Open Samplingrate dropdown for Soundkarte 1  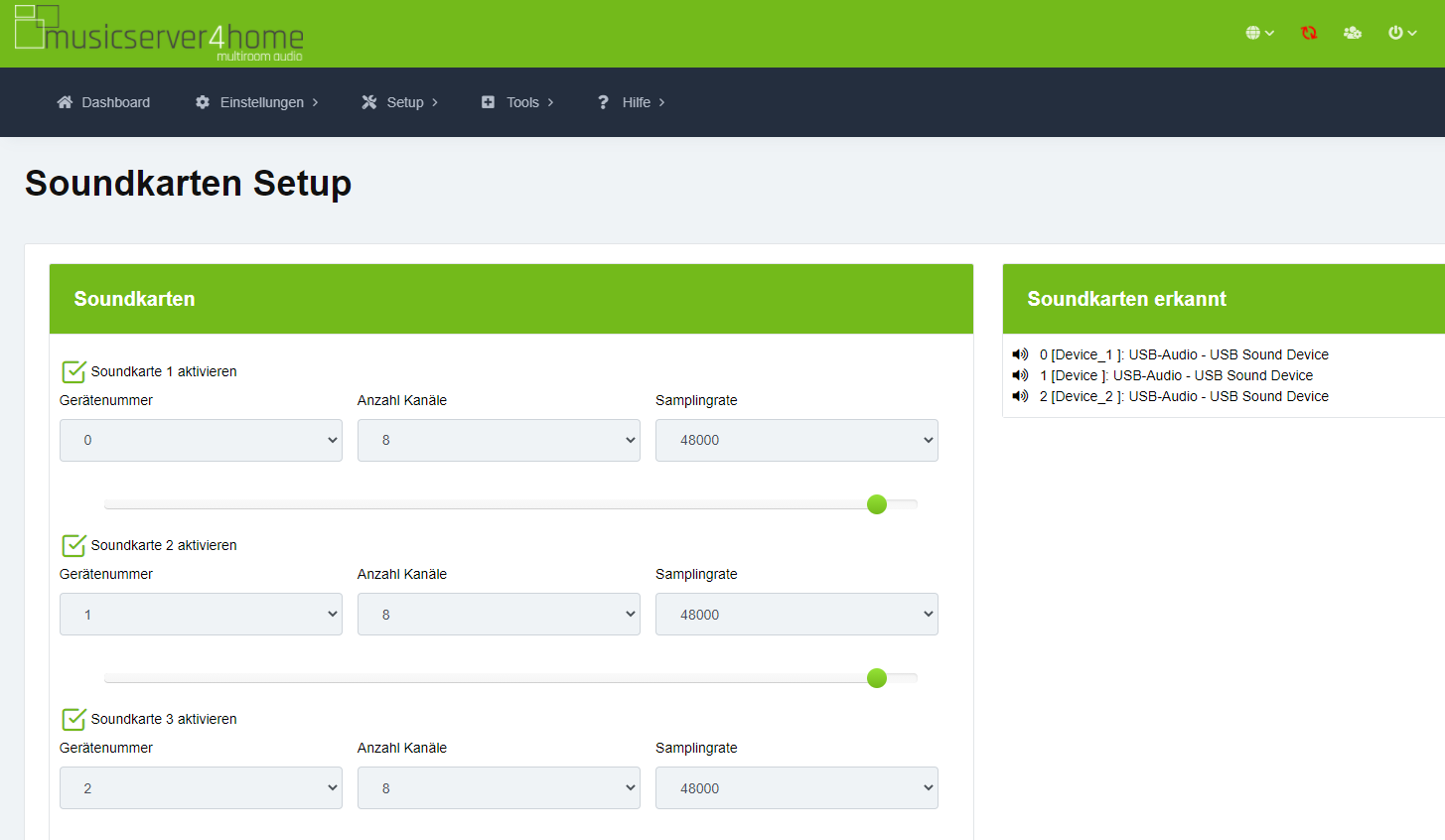click(796, 440)
